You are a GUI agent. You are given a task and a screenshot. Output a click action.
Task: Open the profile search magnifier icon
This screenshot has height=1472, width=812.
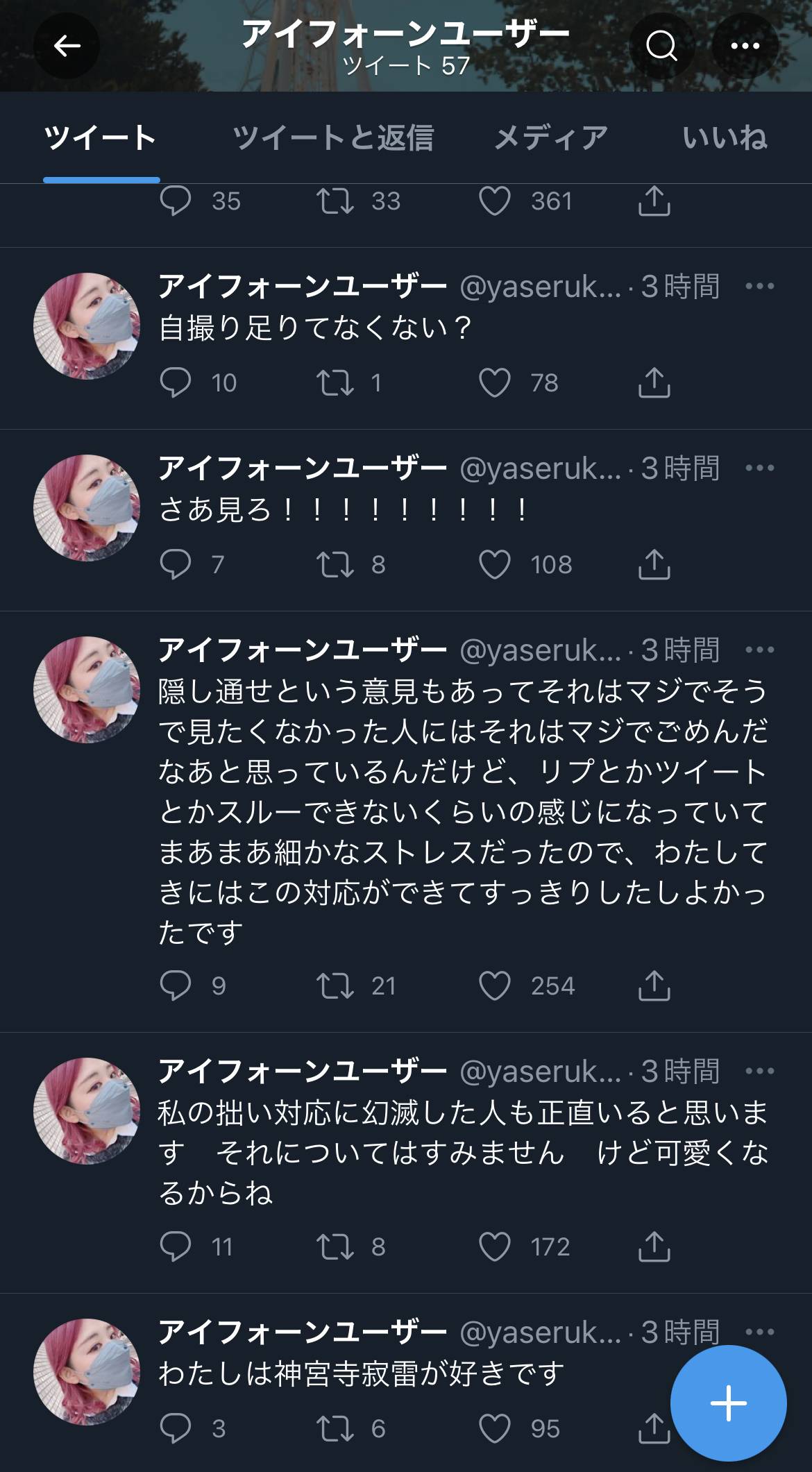[661, 46]
